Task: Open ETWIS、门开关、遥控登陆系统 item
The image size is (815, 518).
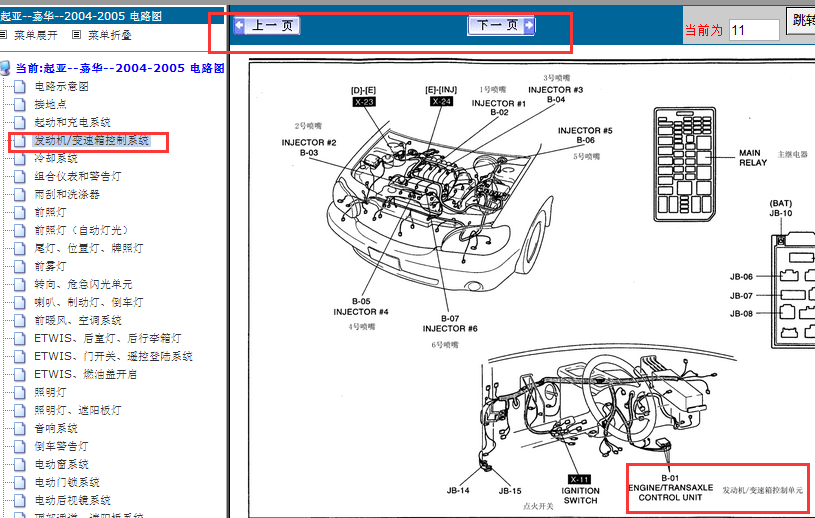Action: (x=113, y=356)
